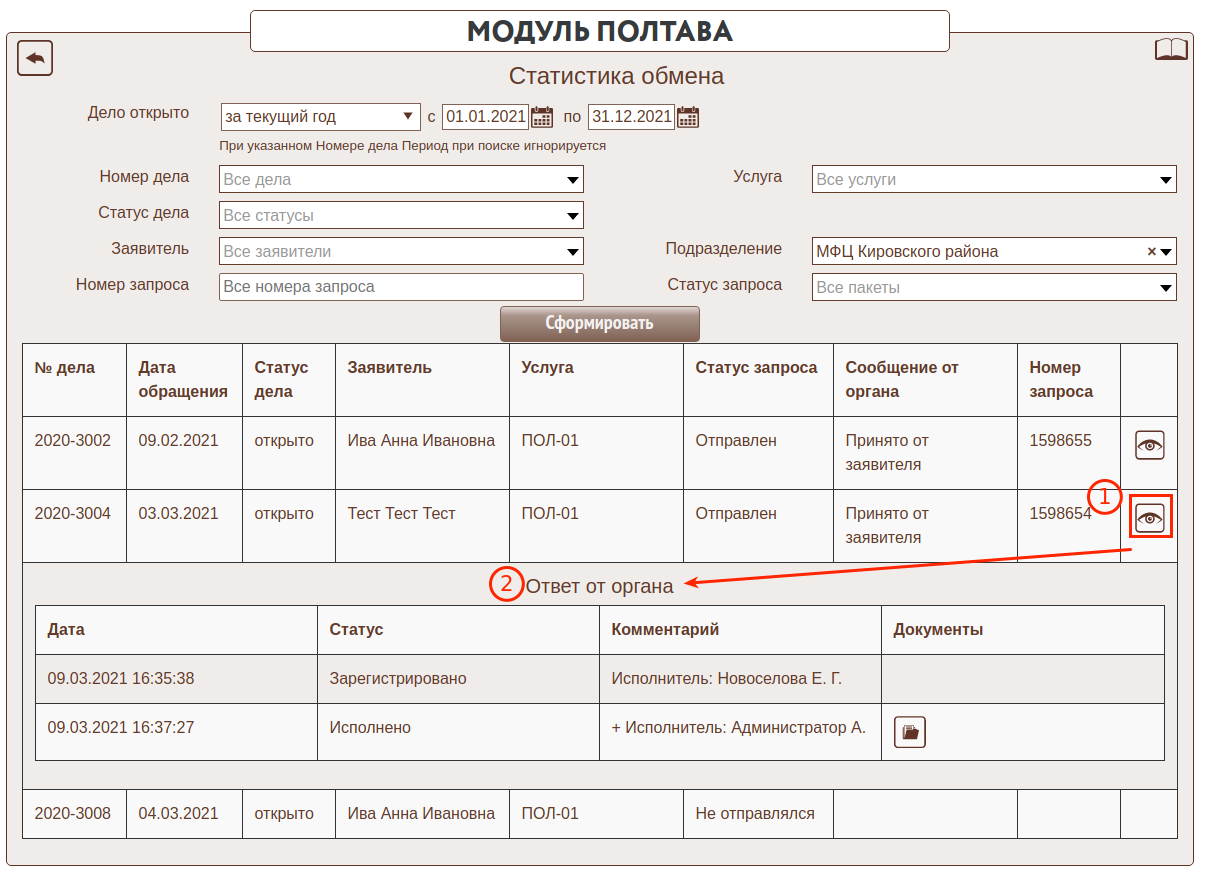Open the Статус запроса dropdown

(x=993, y=288)
